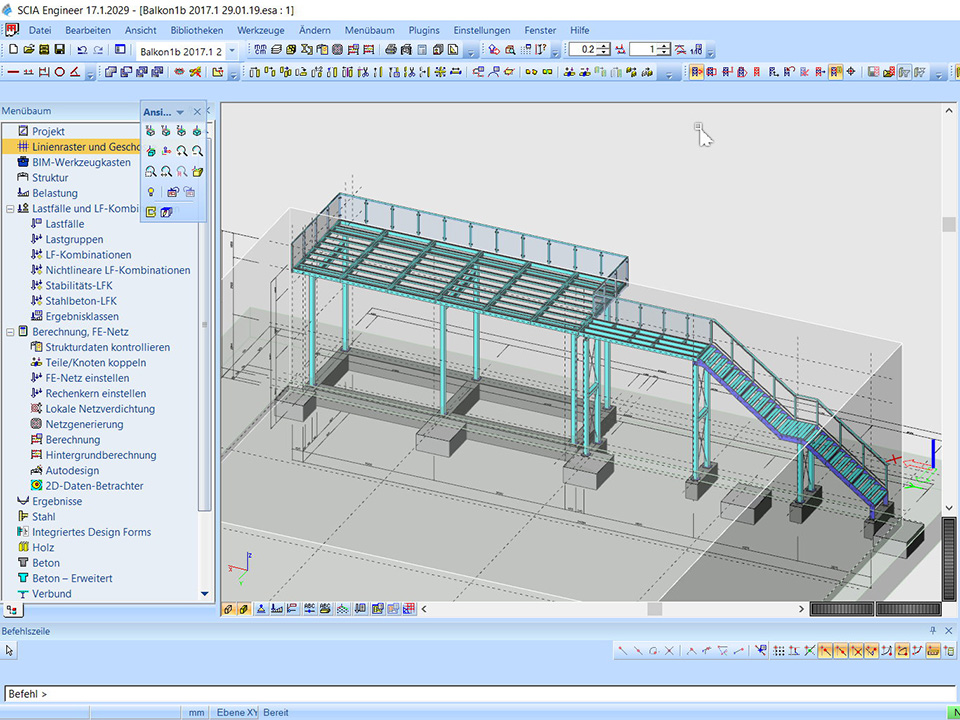Viewport: 960px width, 720px height.
Task: Open the Einstellungen menu
Action: pos(481,30)
